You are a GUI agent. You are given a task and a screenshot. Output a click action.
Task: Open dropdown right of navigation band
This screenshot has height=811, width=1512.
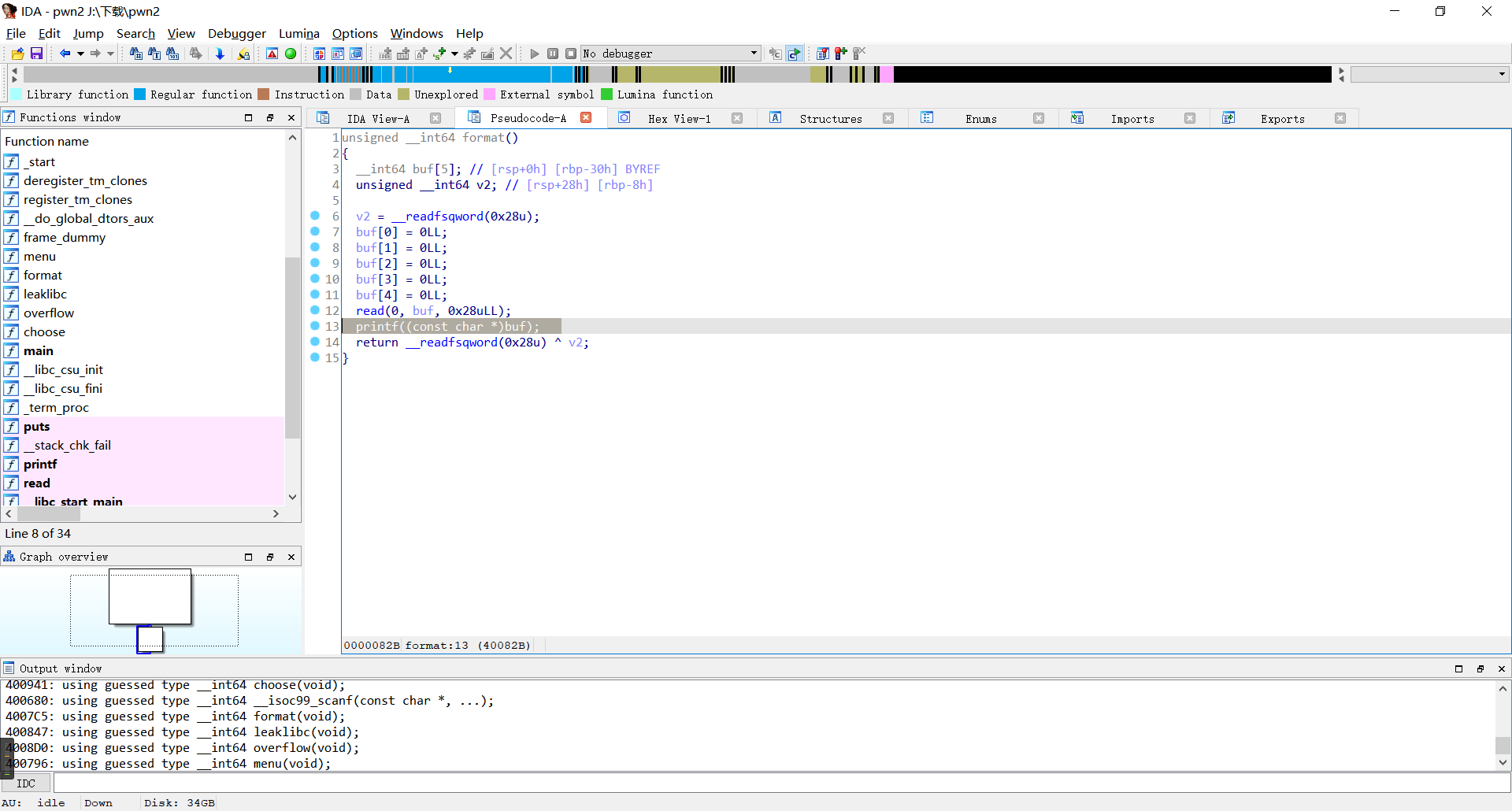pos(1502,74)
